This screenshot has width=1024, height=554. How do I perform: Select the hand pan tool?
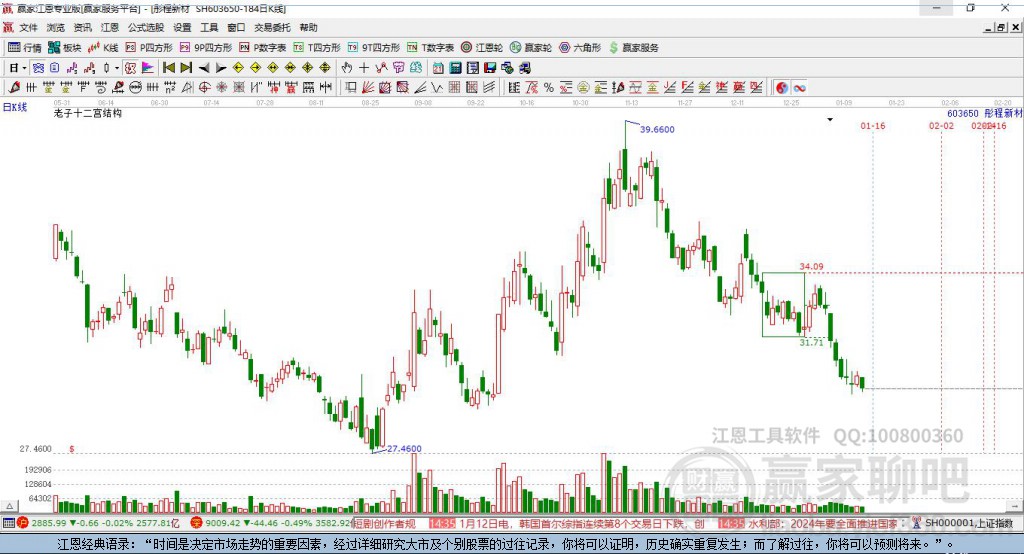tap(347, 68)
